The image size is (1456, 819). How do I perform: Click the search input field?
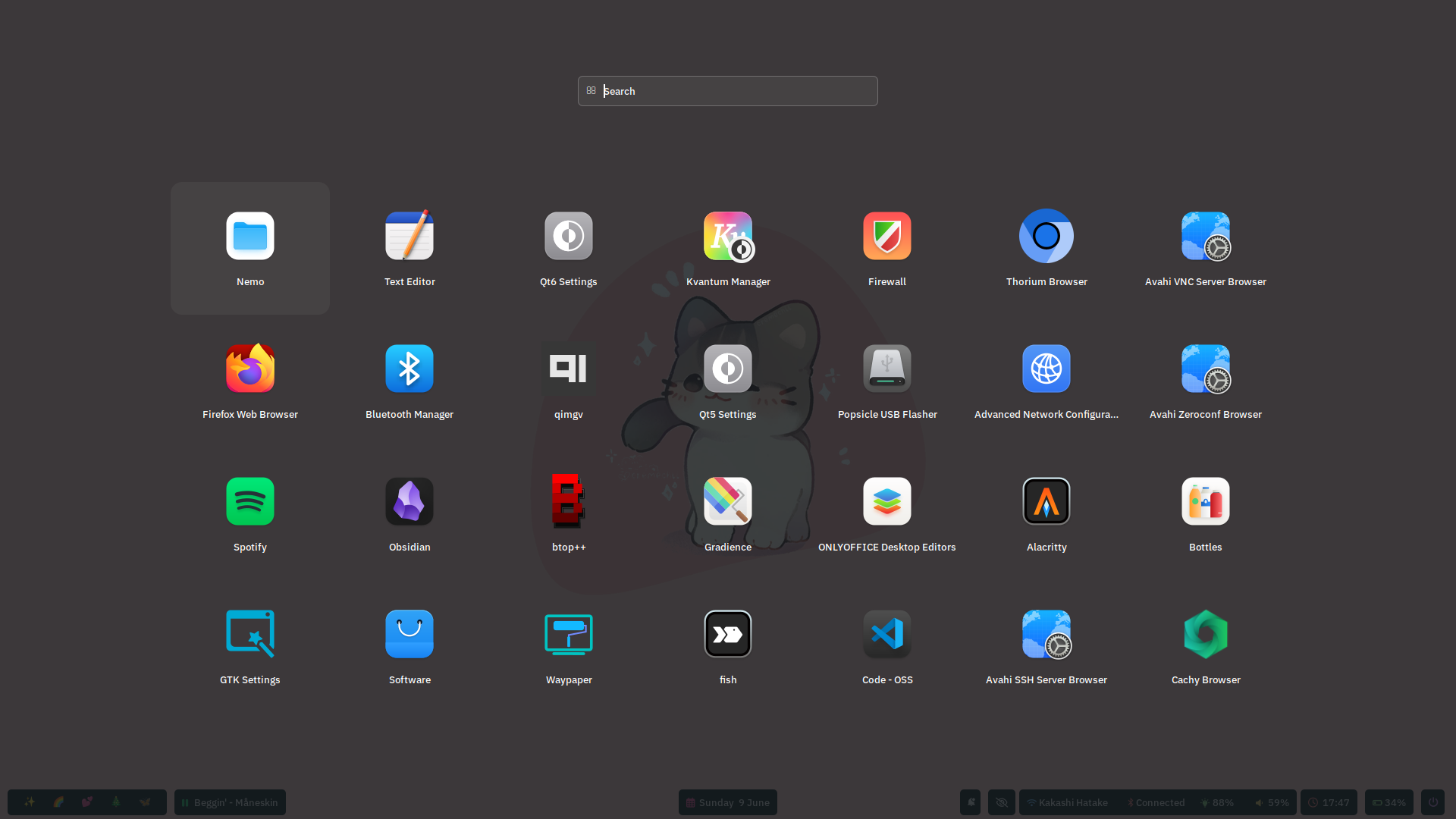click(x=728, y=91)
